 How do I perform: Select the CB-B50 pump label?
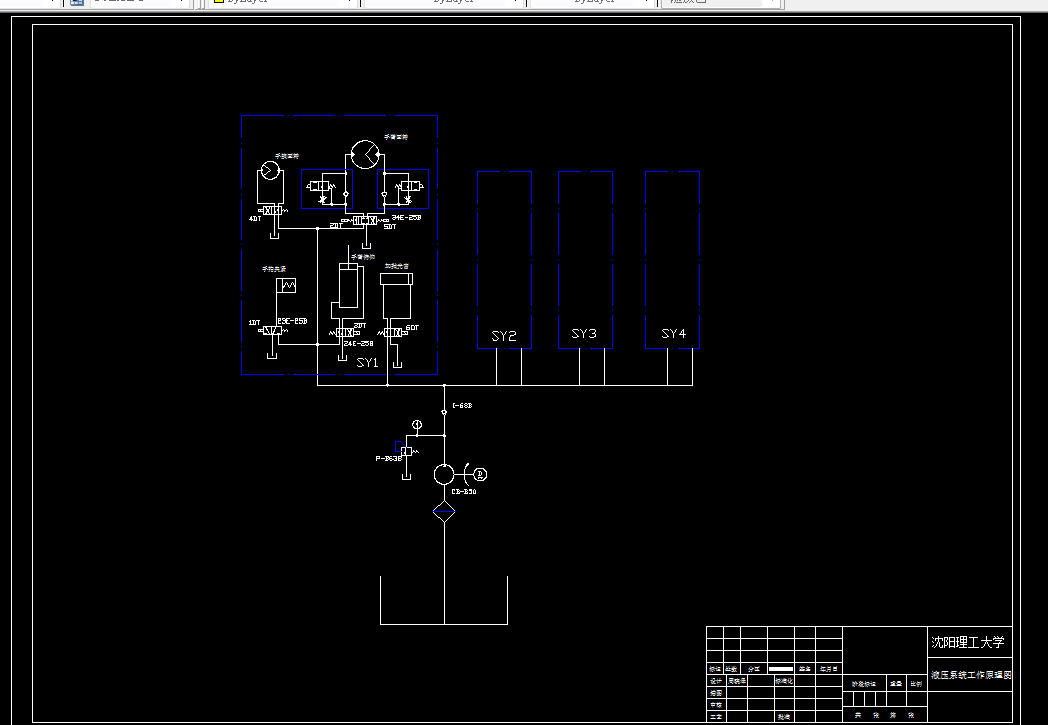pos(464,492)
